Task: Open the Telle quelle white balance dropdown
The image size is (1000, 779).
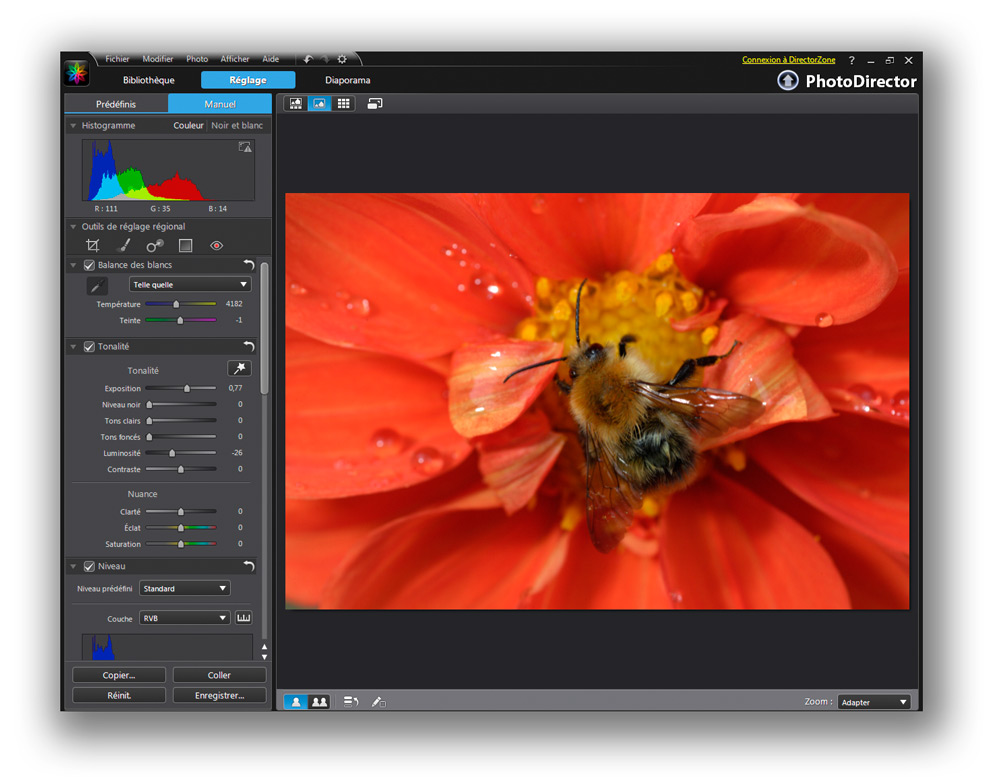Action: click(190, 285)
